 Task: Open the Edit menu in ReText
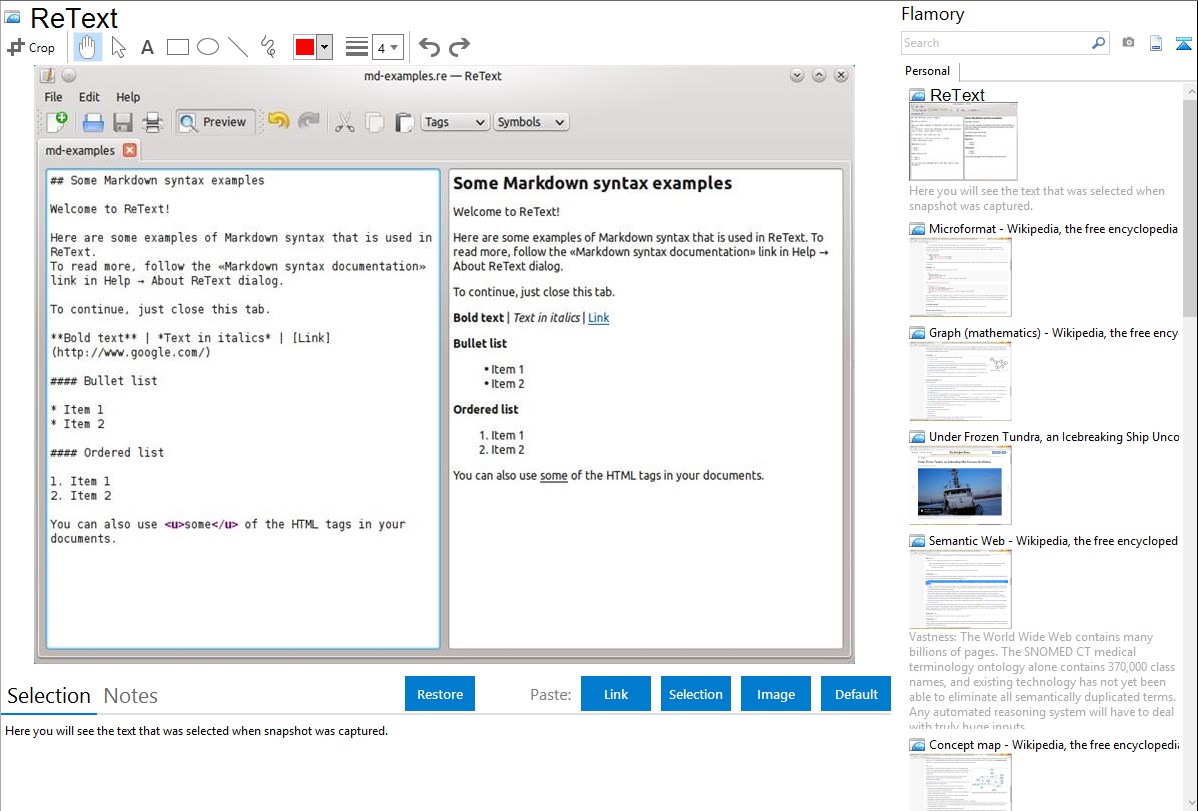coord(89,97)
